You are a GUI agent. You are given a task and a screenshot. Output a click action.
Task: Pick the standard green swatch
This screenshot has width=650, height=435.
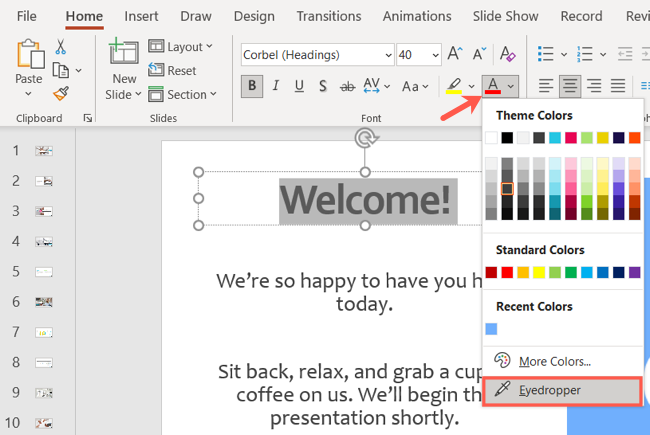point(571,272)
